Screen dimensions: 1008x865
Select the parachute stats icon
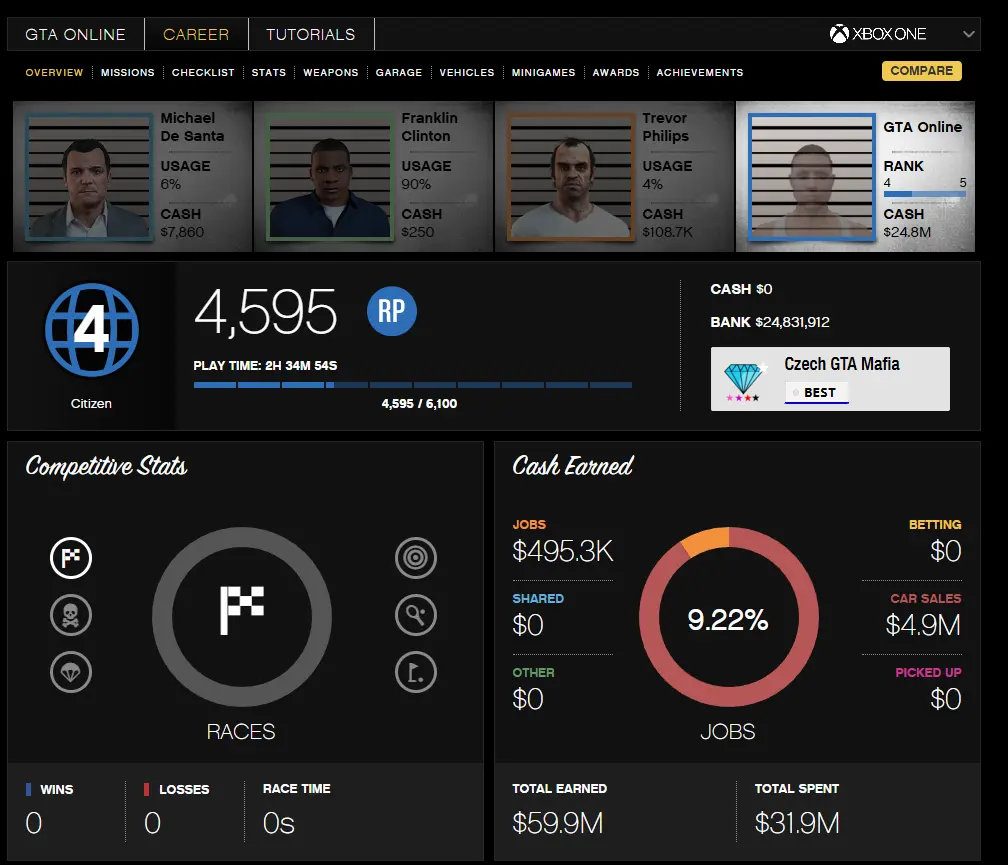(x=71, y=674)
